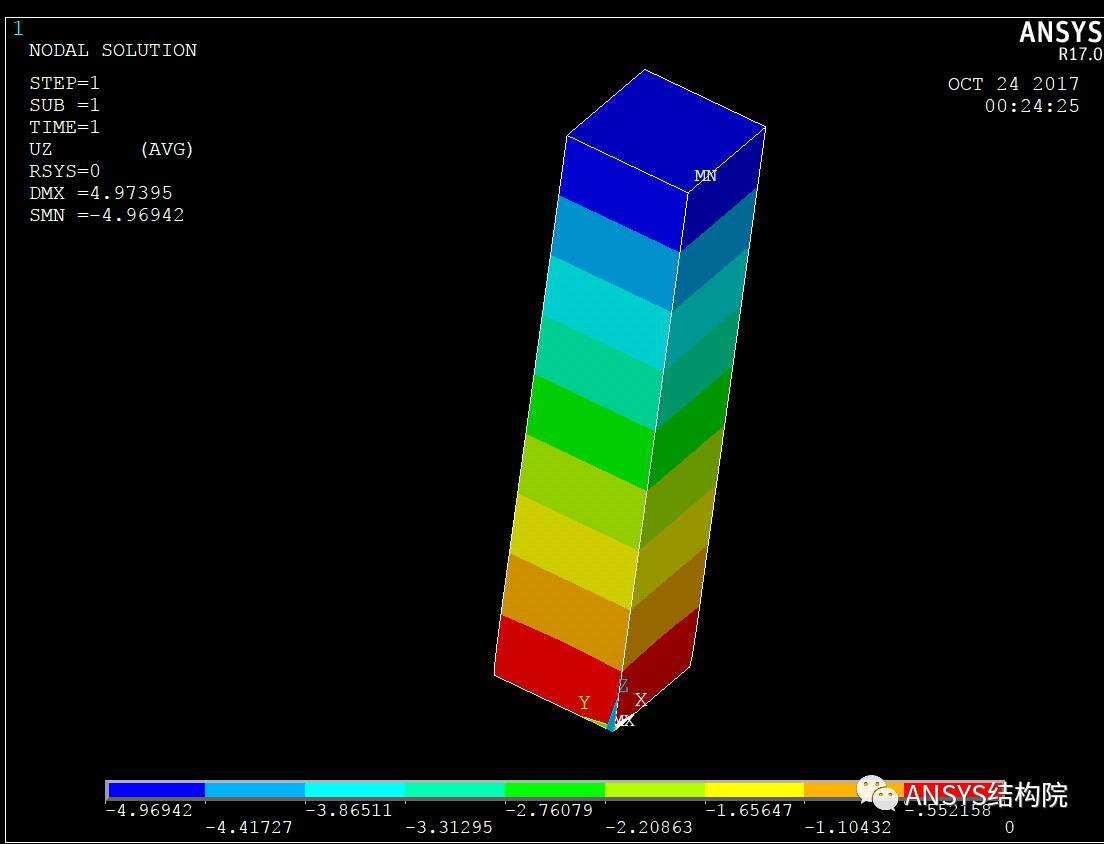Screen dimensions: 1104x844
Task: Click the yellow legend swatch
Action: tap(754, 790)
